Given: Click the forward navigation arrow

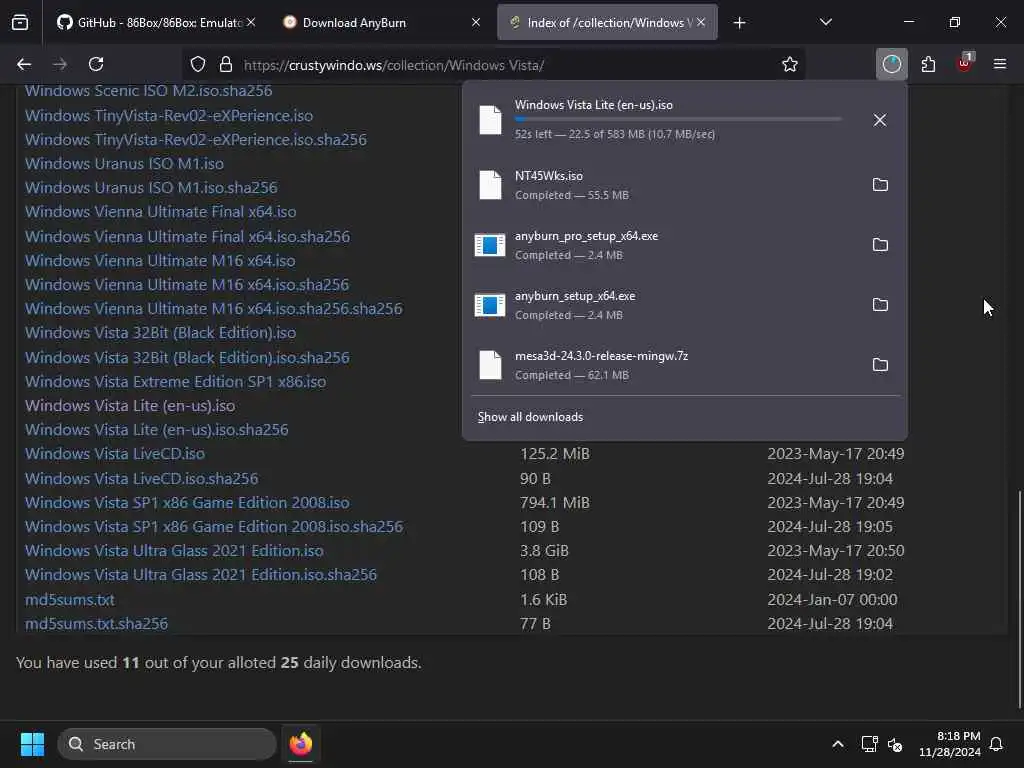Looking at the screenshot, I should click(60, 64).
